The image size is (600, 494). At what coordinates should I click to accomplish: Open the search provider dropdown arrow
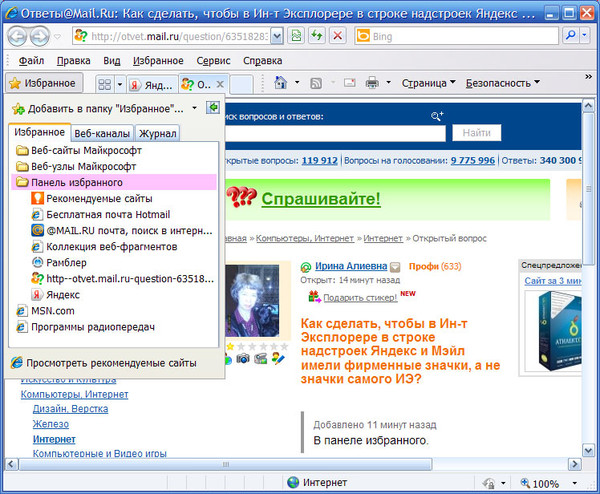pos(585,36)
